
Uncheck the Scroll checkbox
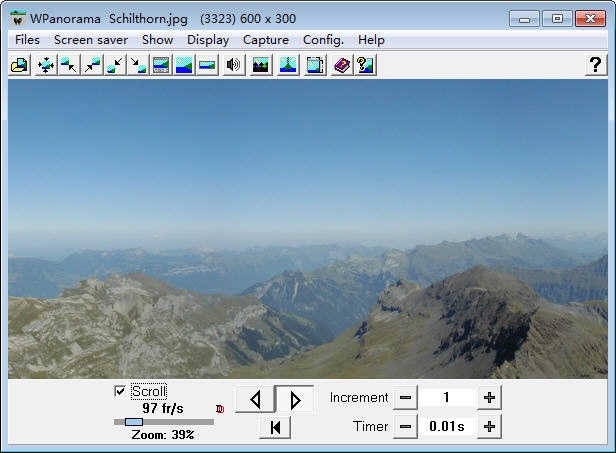120,391
